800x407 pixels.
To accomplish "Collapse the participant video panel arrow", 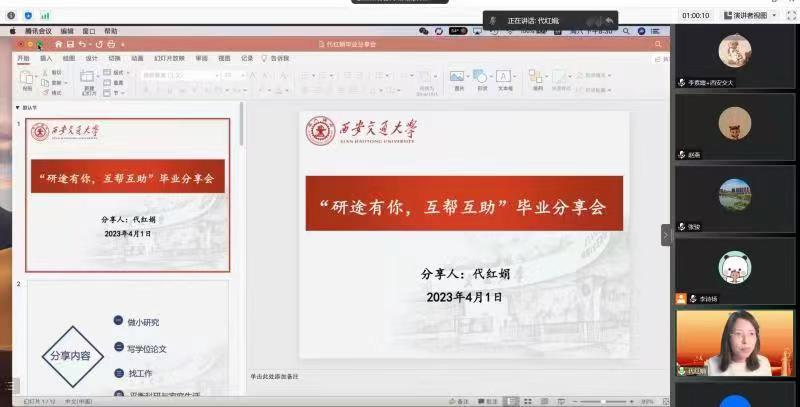I will point(666,235).
